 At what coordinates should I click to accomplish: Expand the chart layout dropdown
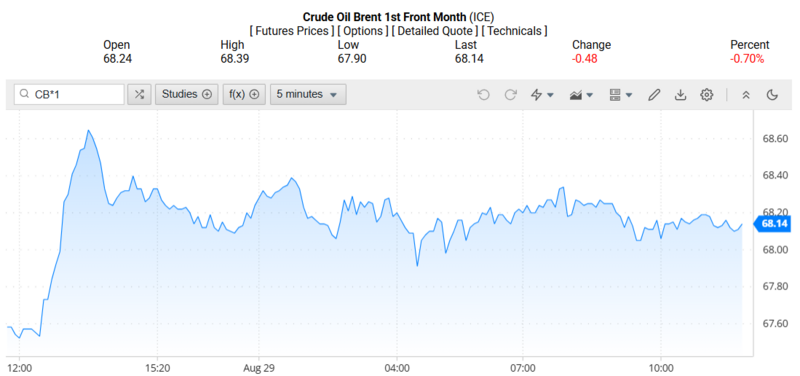click(620, 95)
